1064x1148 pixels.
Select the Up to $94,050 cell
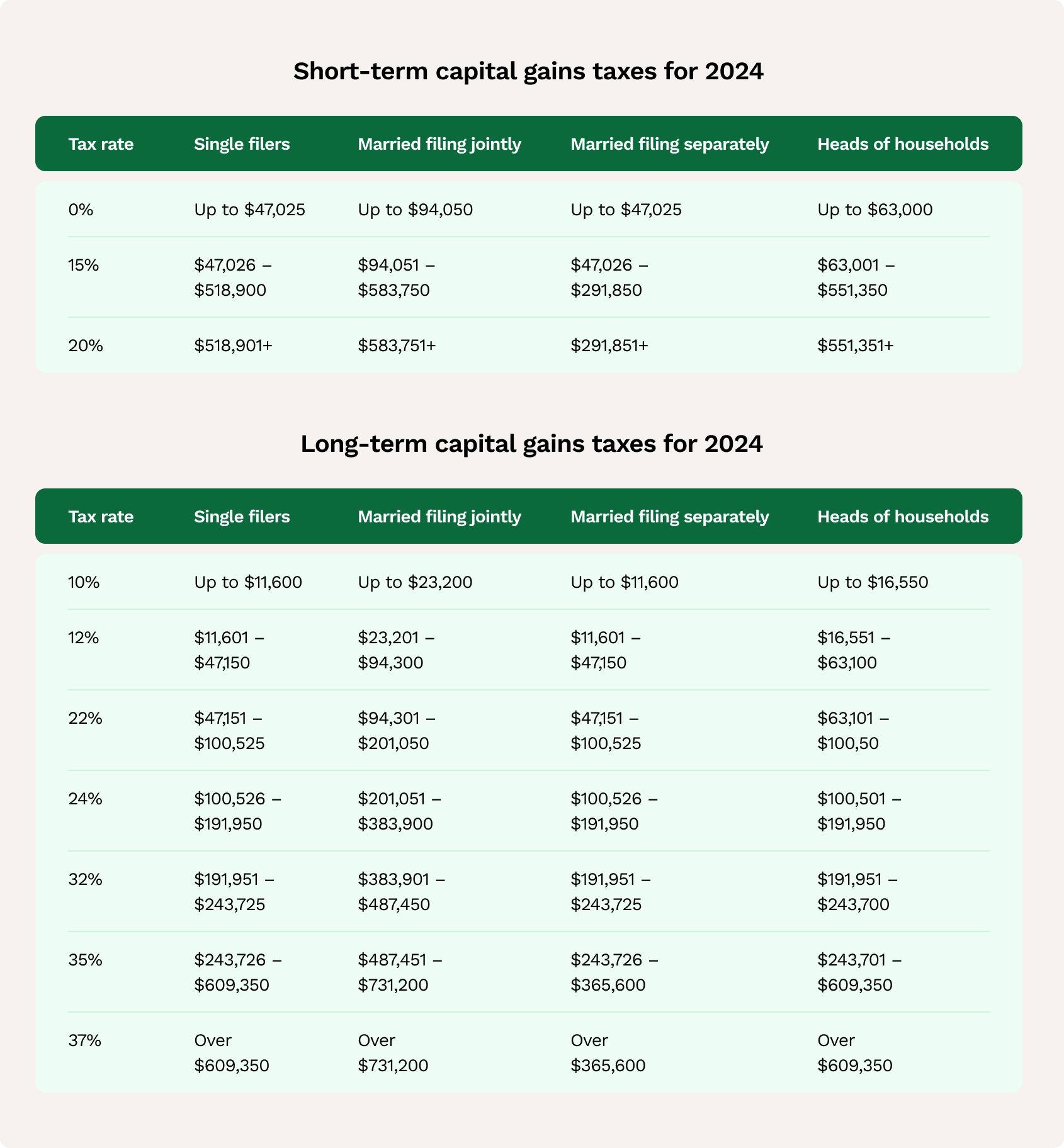tap(415, 210)
